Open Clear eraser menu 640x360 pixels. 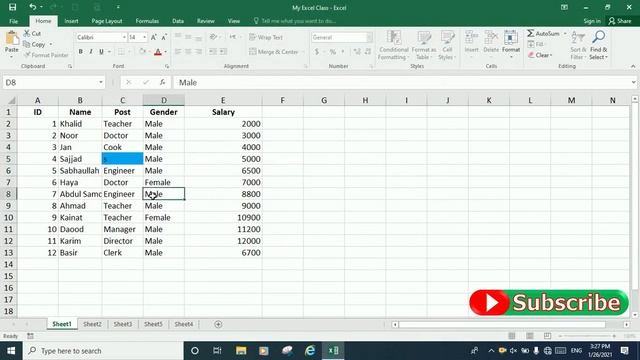(x=540, y=55)
